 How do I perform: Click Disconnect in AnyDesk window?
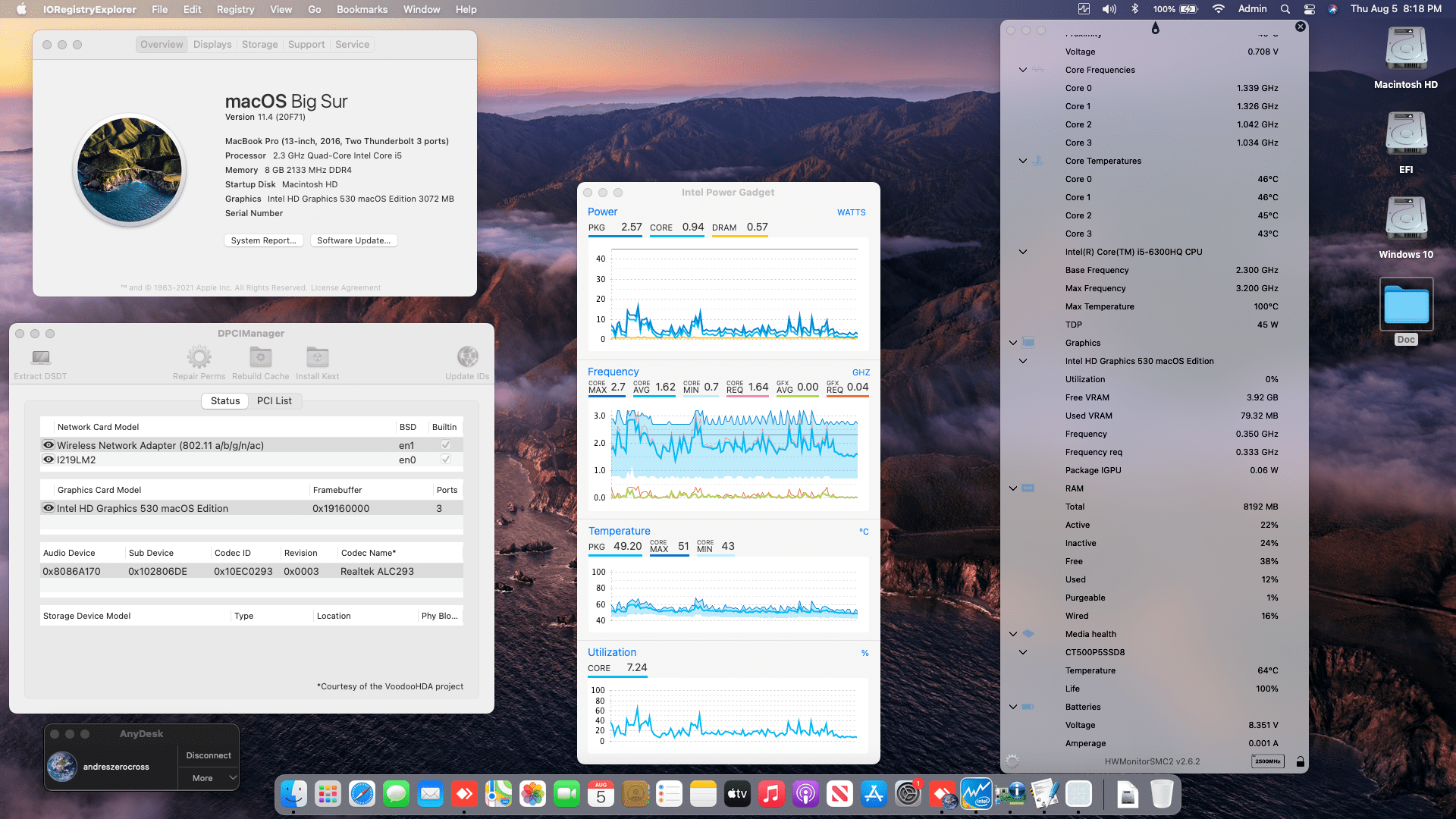coord(209,755)
